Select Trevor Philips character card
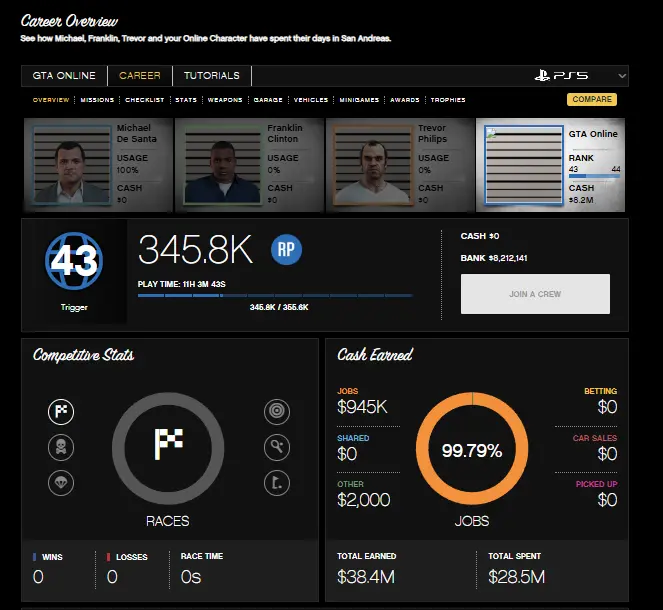This screenshot has width=663, height=610. click(398, 161)
